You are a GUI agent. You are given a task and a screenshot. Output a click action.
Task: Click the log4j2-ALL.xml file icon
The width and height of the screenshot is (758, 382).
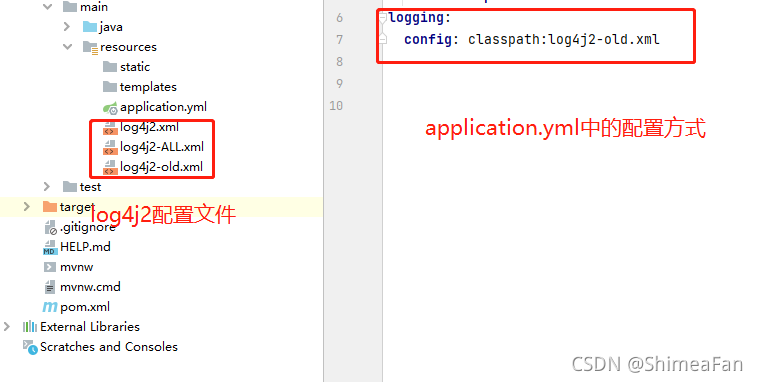click(109, 147)
